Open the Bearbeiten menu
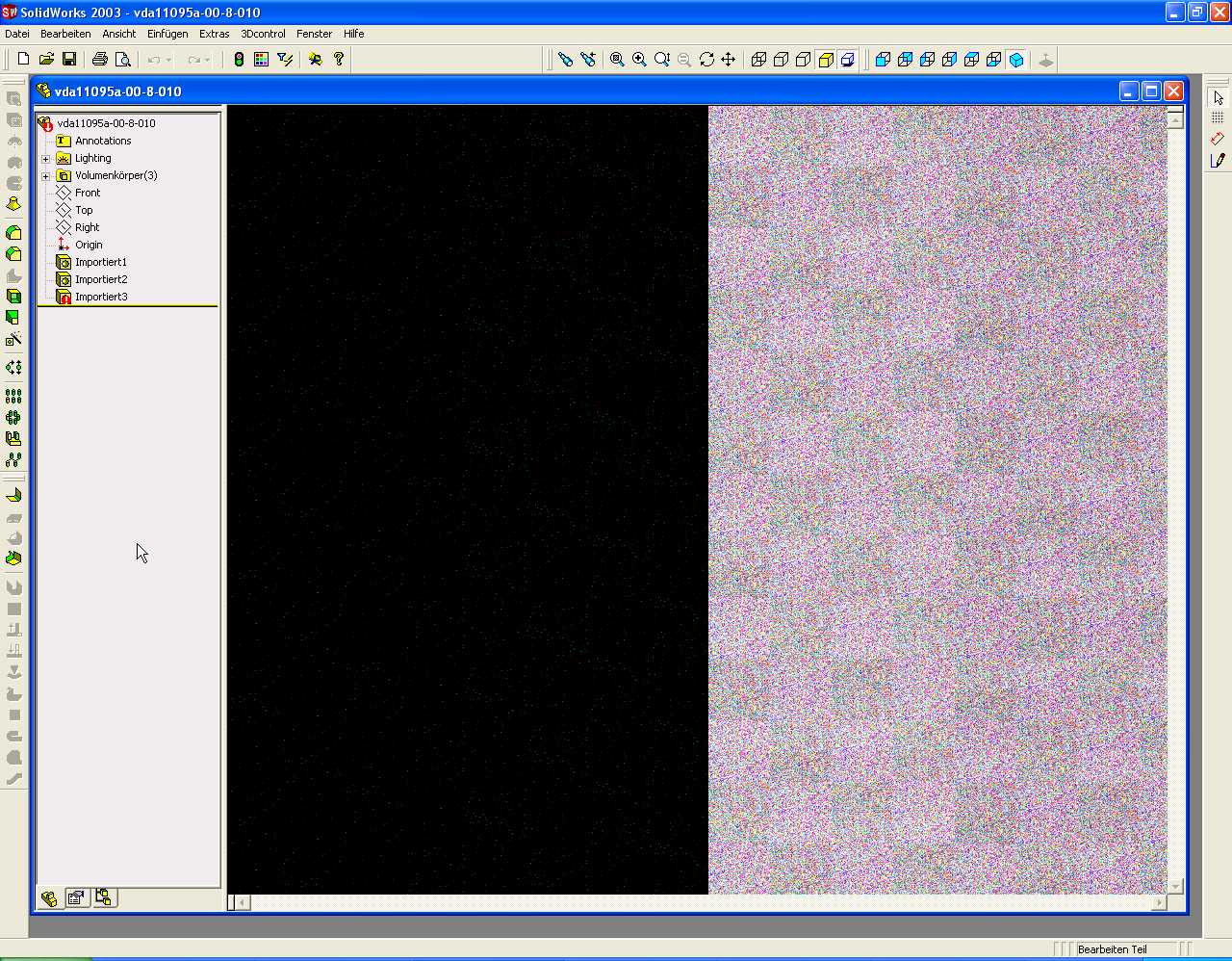This screenshot has height=961, width=1232. (65, 34)
